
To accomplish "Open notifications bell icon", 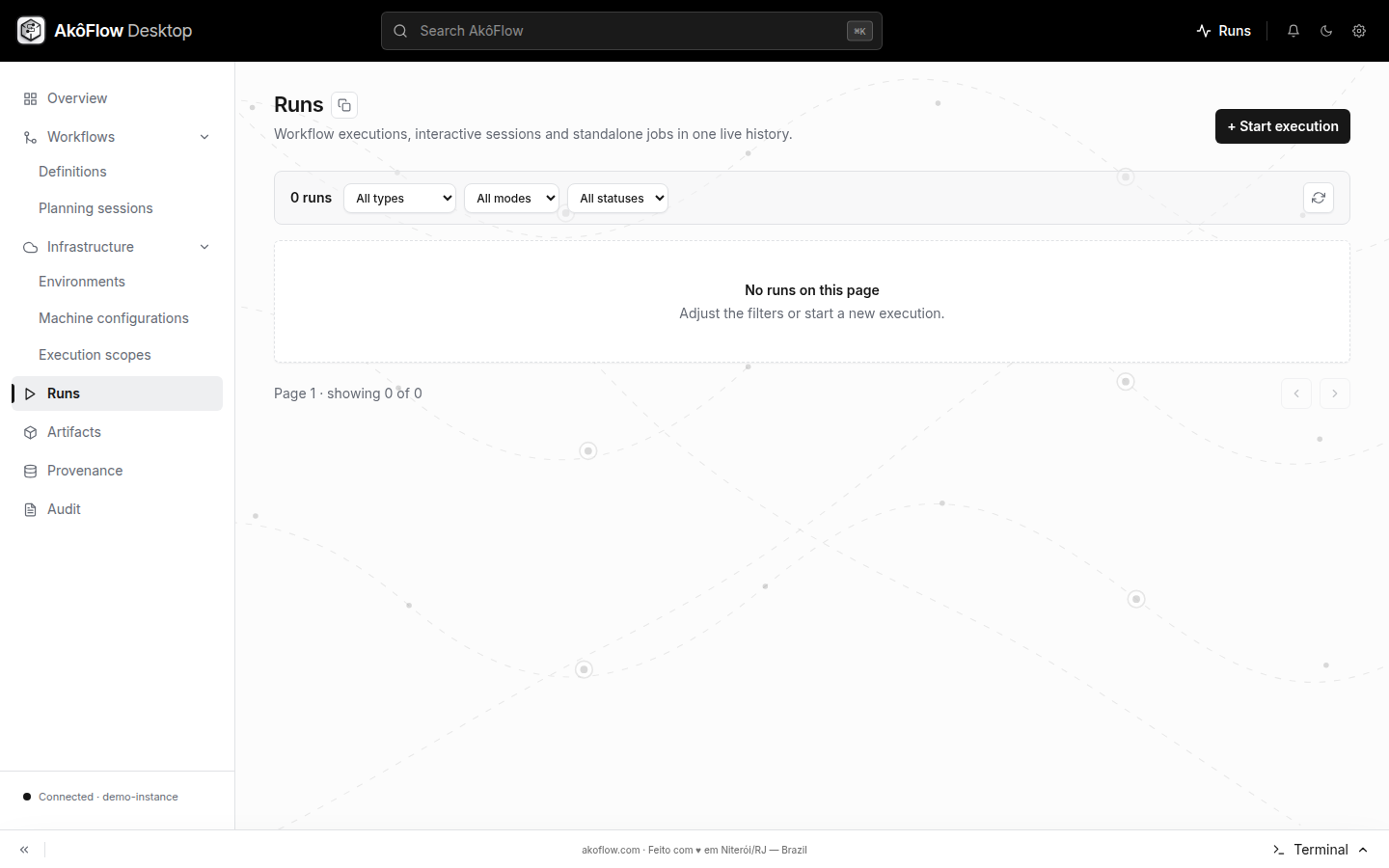I will click(x=1294, y=31).
